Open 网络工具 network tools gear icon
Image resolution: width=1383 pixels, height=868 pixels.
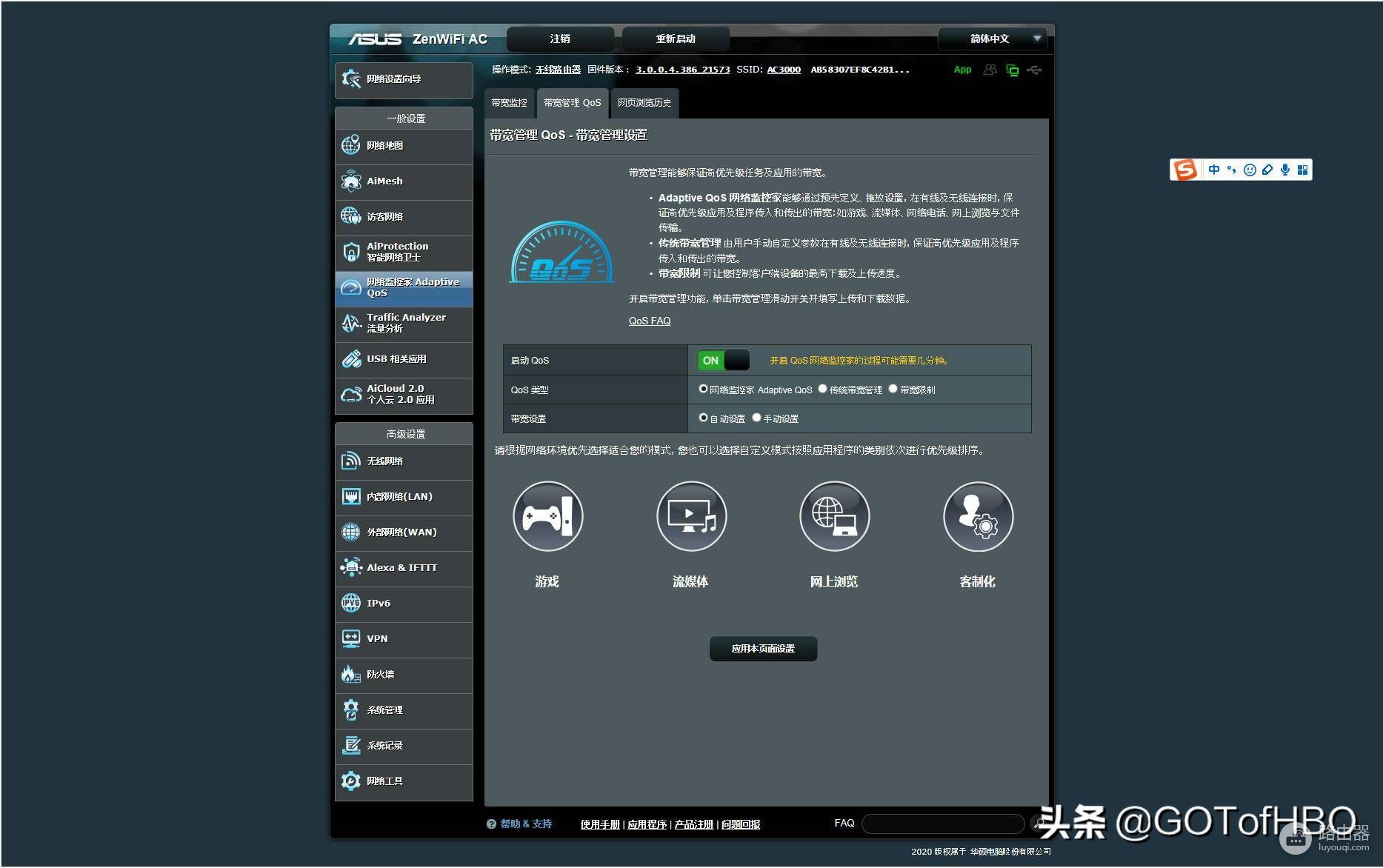click(x=351, y=781)
